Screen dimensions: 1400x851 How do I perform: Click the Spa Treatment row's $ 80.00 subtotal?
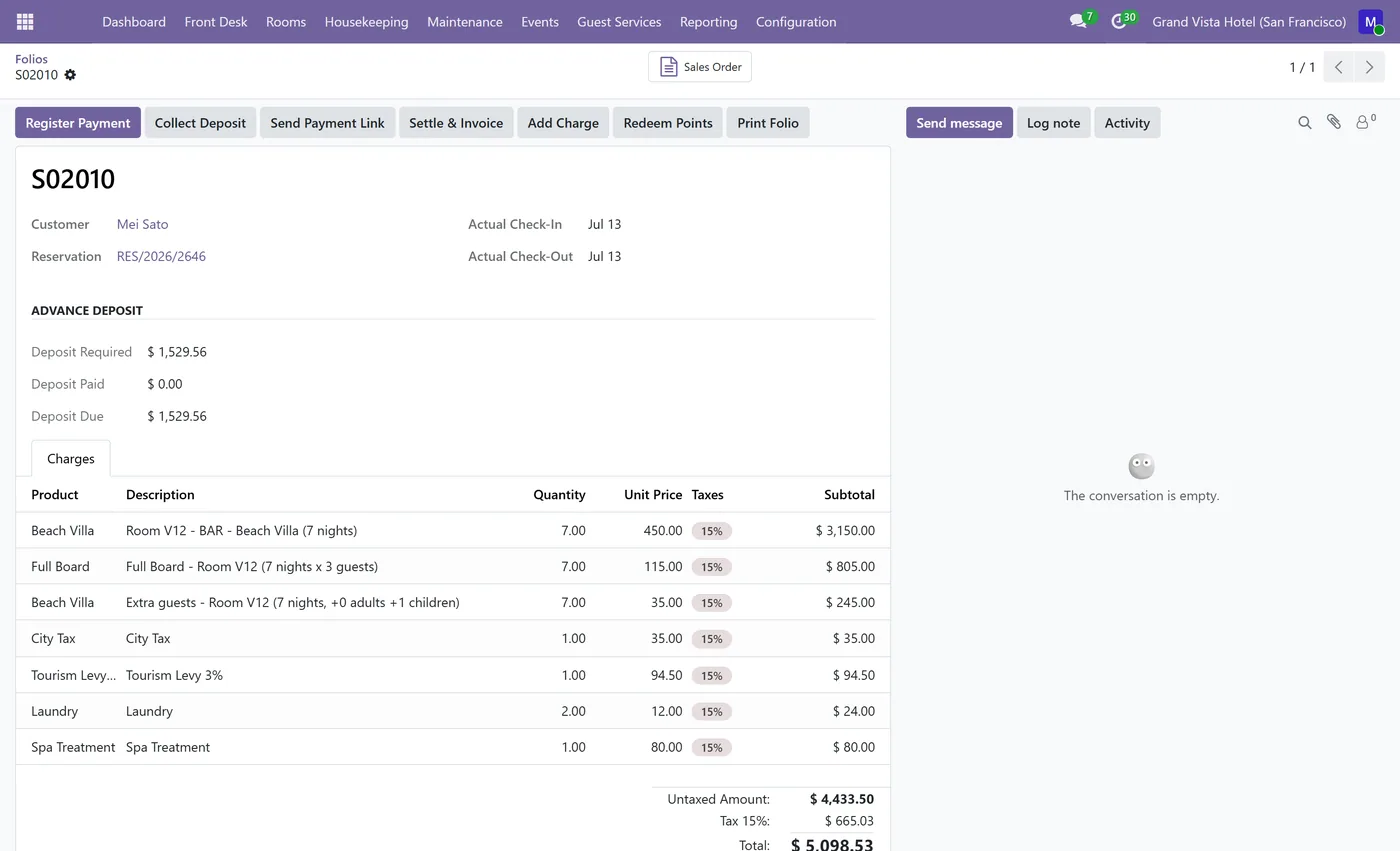[854, 747]
